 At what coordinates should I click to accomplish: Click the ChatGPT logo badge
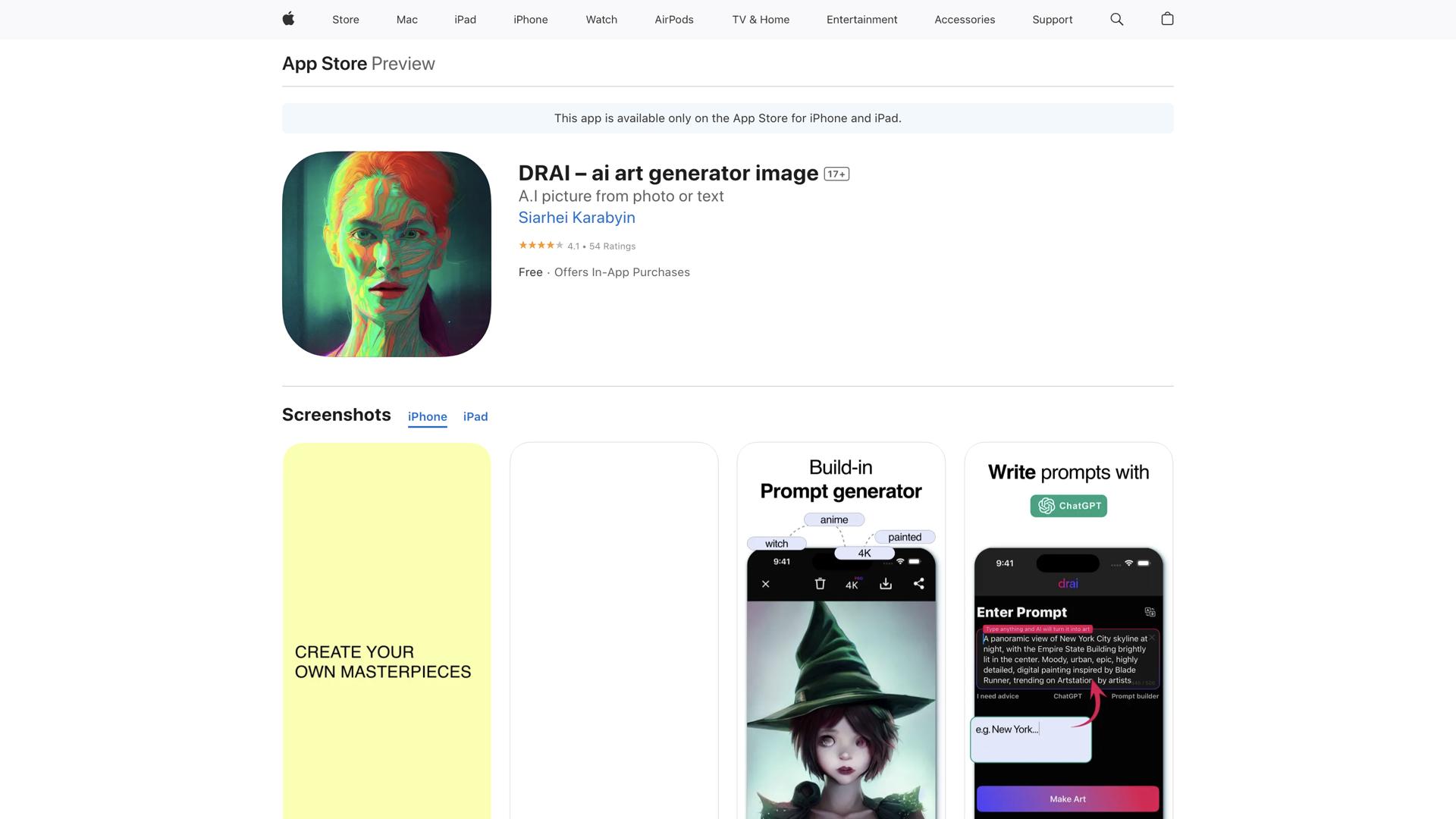pyautogui.click(x=1068, y=506)
